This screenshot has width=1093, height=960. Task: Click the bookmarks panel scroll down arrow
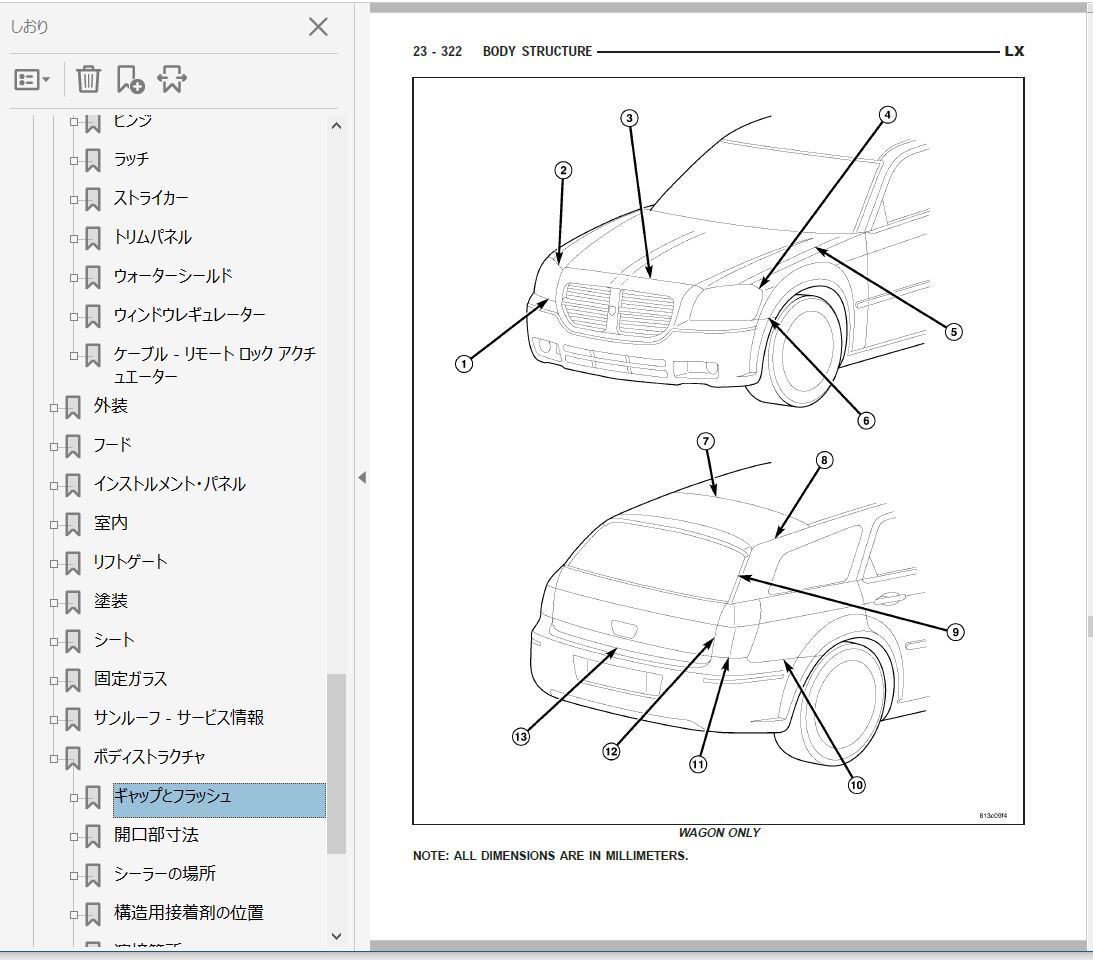coord(337,936)
